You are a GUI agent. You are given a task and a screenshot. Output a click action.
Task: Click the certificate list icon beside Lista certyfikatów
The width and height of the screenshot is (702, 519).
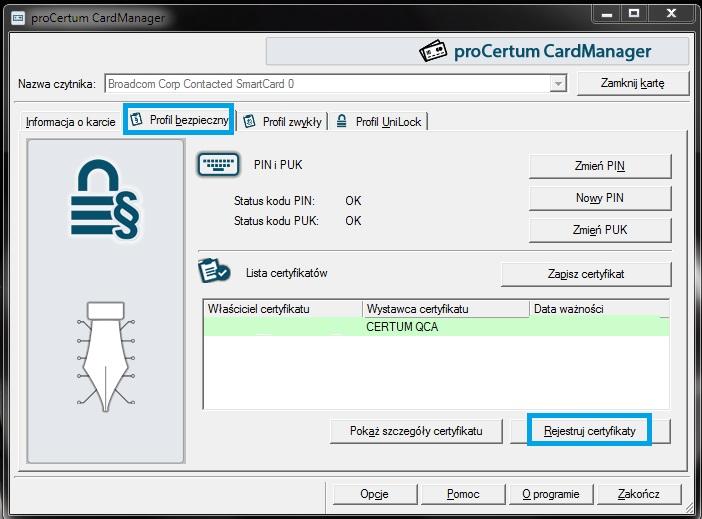point(214,270)
